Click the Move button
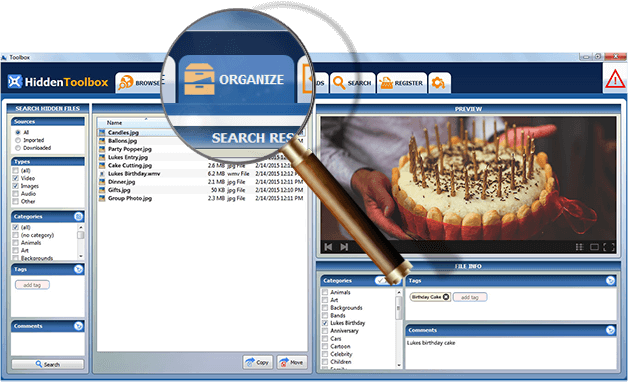Screen dimensions: 628x382 tap(292, 362)
